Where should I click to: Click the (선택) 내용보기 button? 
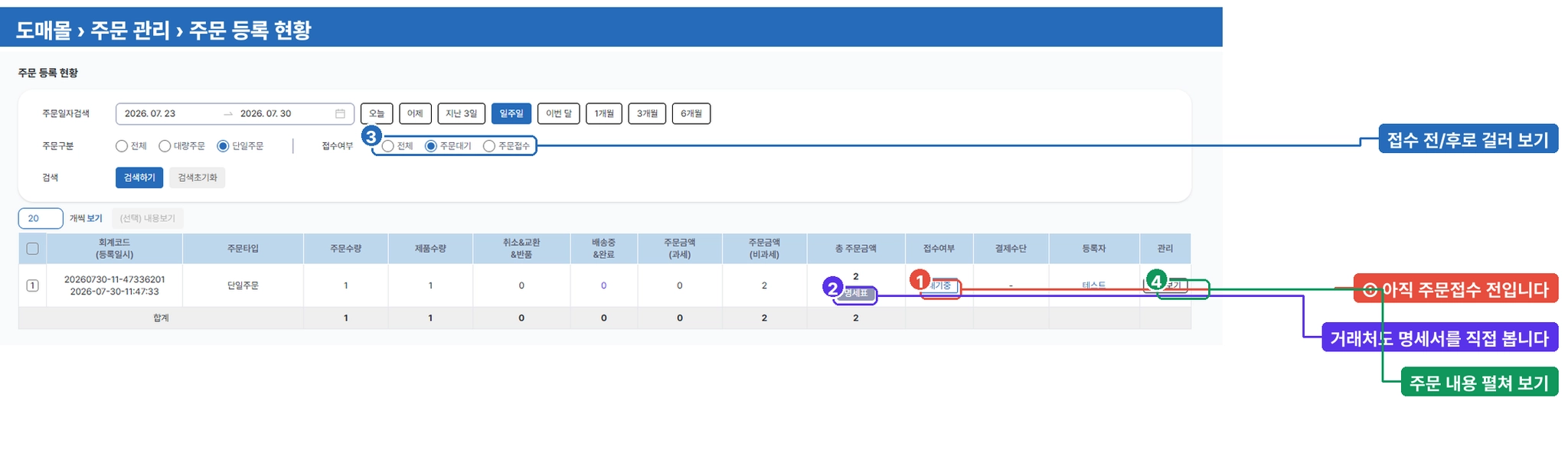point(148,219)
